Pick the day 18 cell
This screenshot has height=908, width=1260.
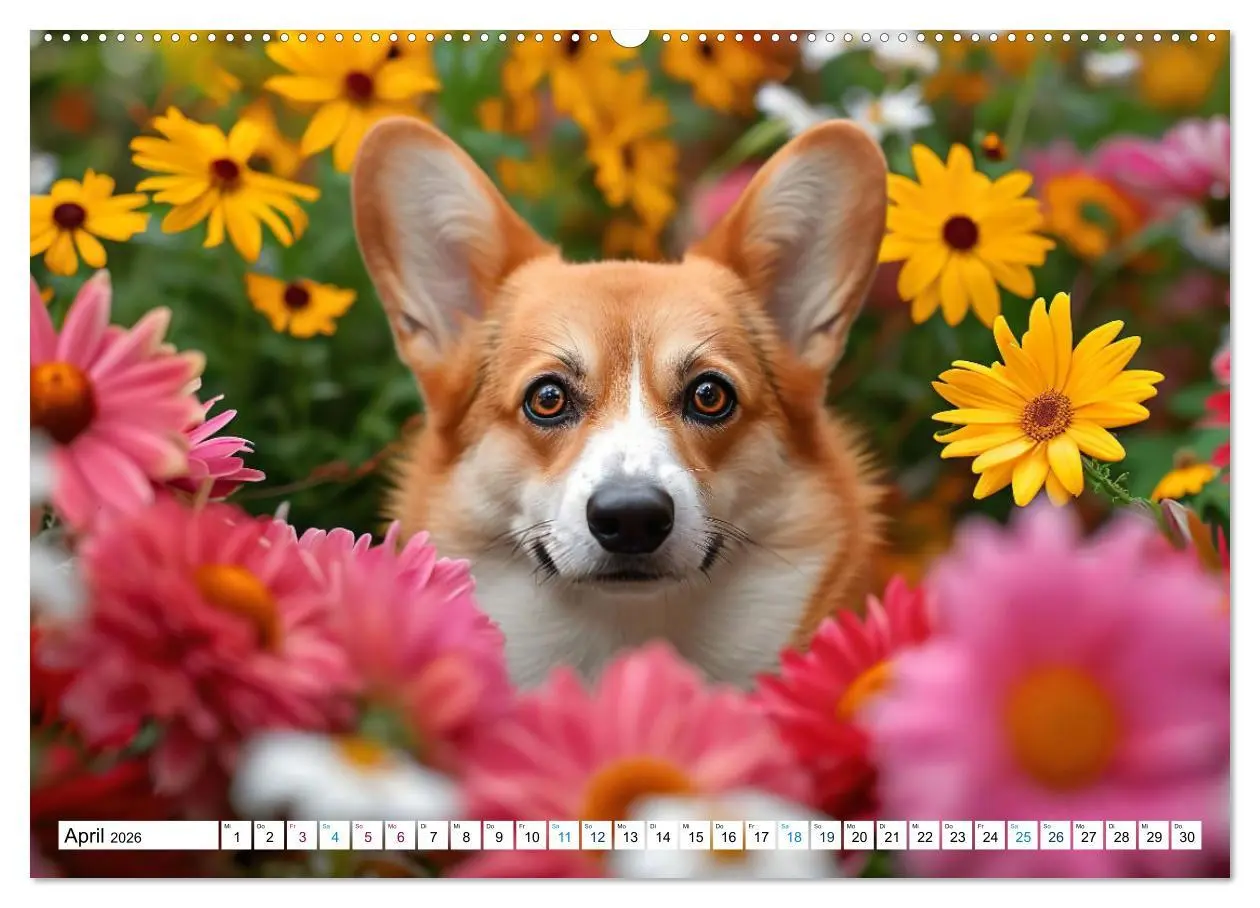794,836
